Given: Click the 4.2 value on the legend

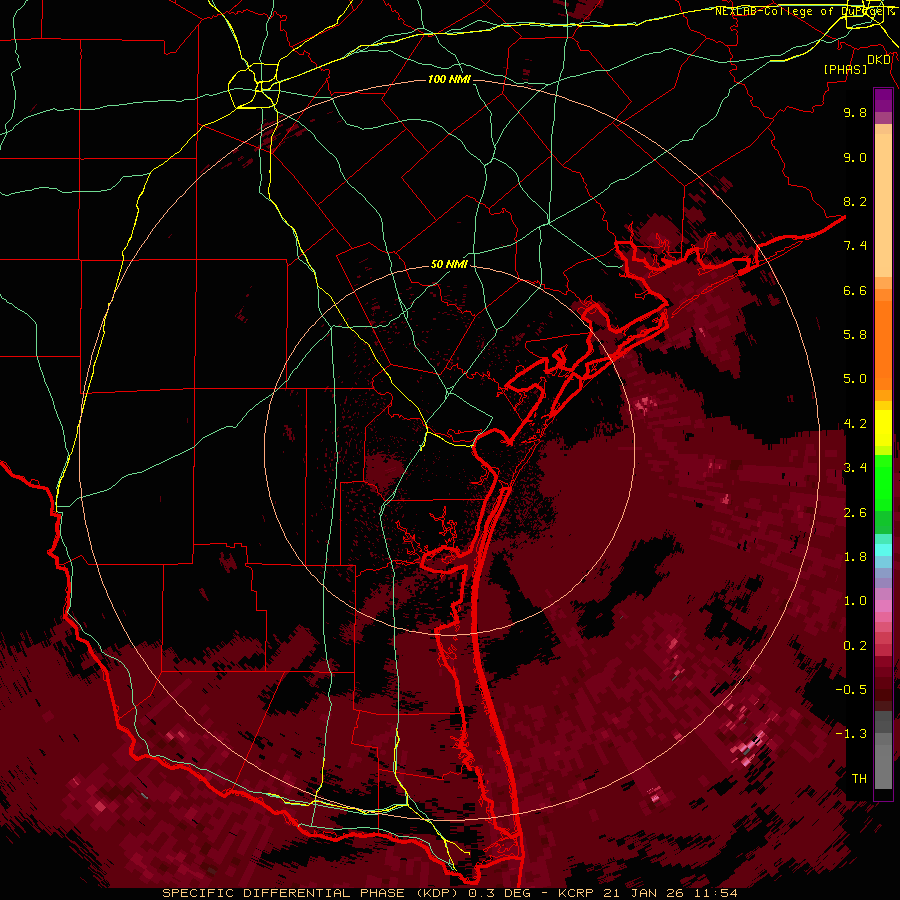Looking at the screenshot, I should [x=855, y=424].
